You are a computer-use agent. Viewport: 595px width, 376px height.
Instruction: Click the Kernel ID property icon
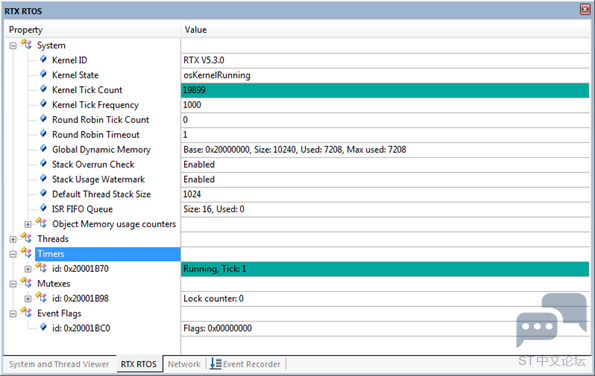point(43,59)
